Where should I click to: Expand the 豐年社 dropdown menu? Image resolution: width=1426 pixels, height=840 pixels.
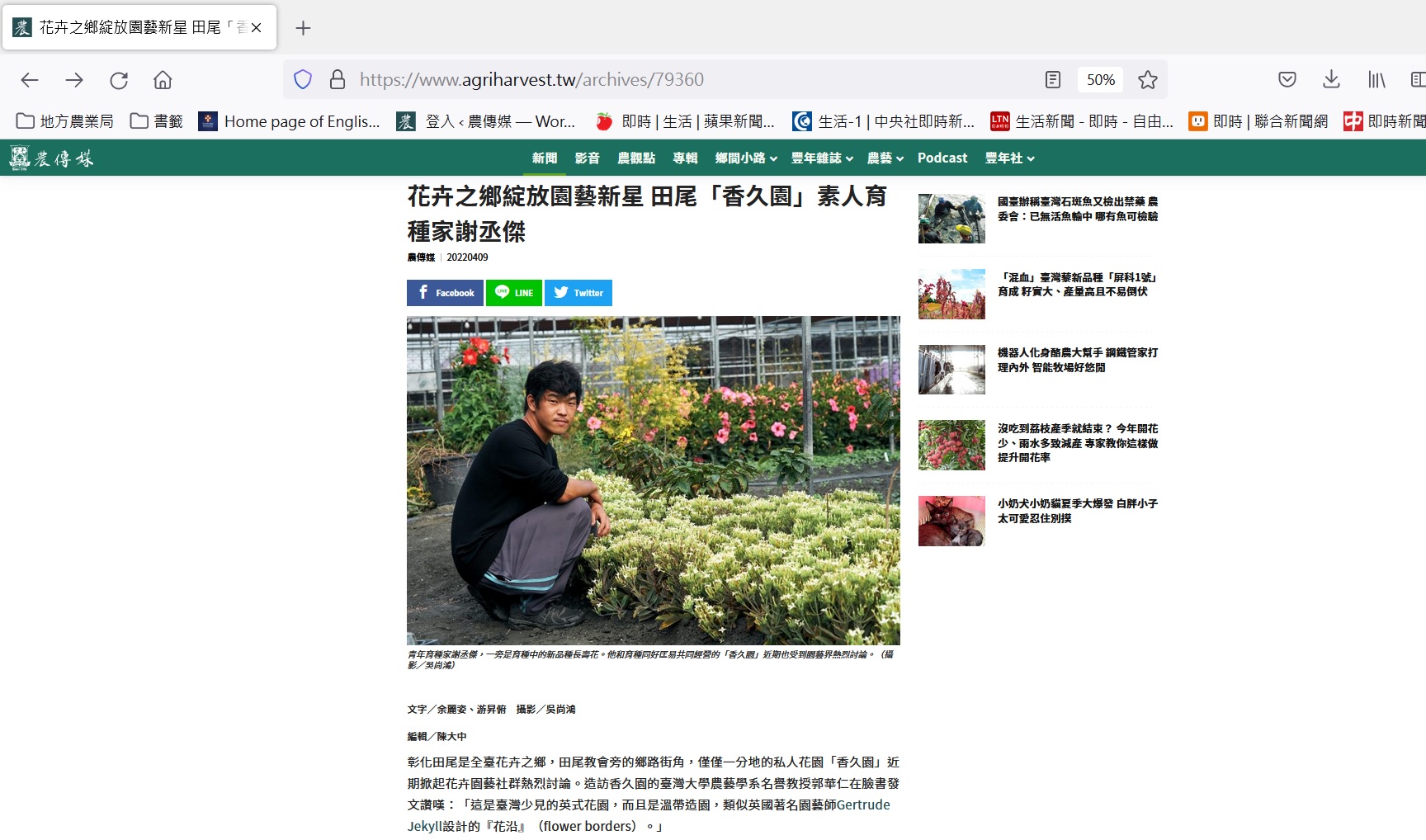(x=1009, y=158)
